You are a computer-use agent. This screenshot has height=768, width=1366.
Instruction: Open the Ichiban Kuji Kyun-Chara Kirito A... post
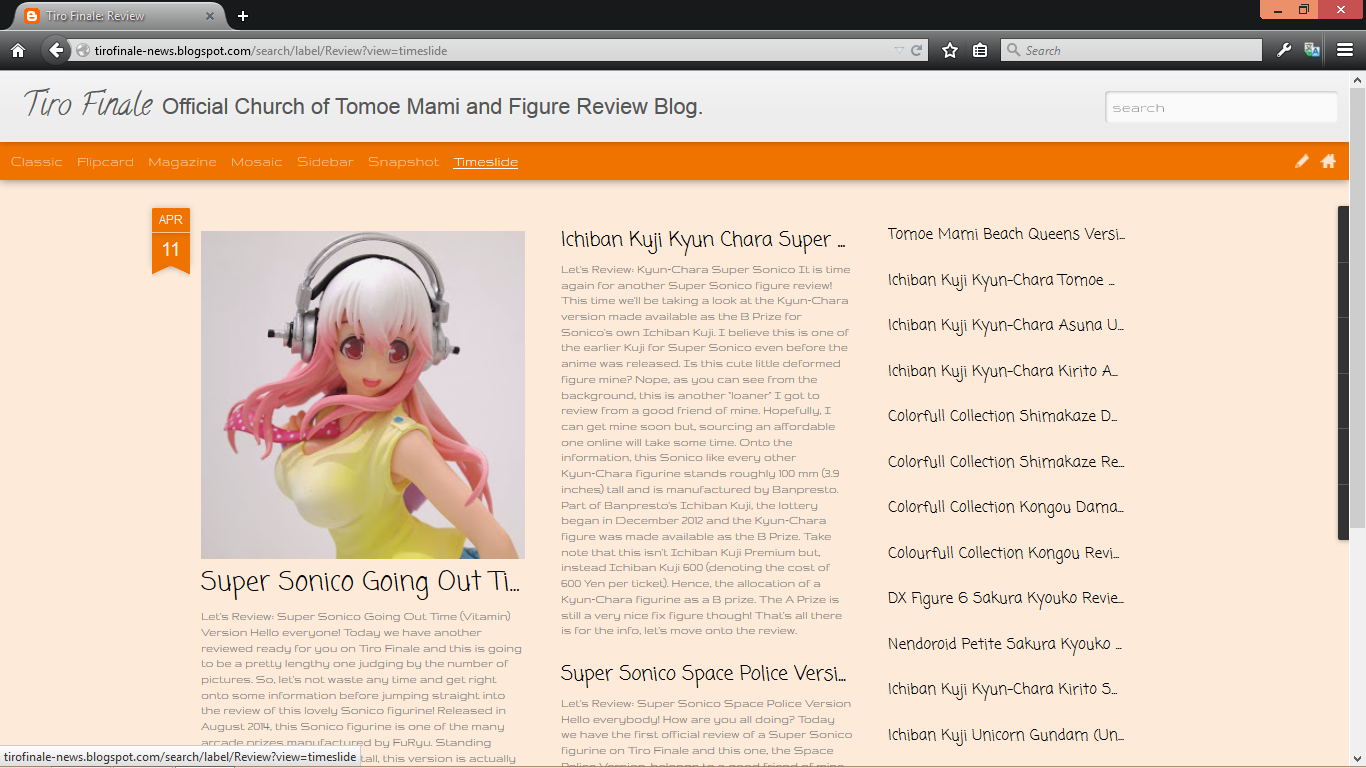click(x=1003, y=372)
